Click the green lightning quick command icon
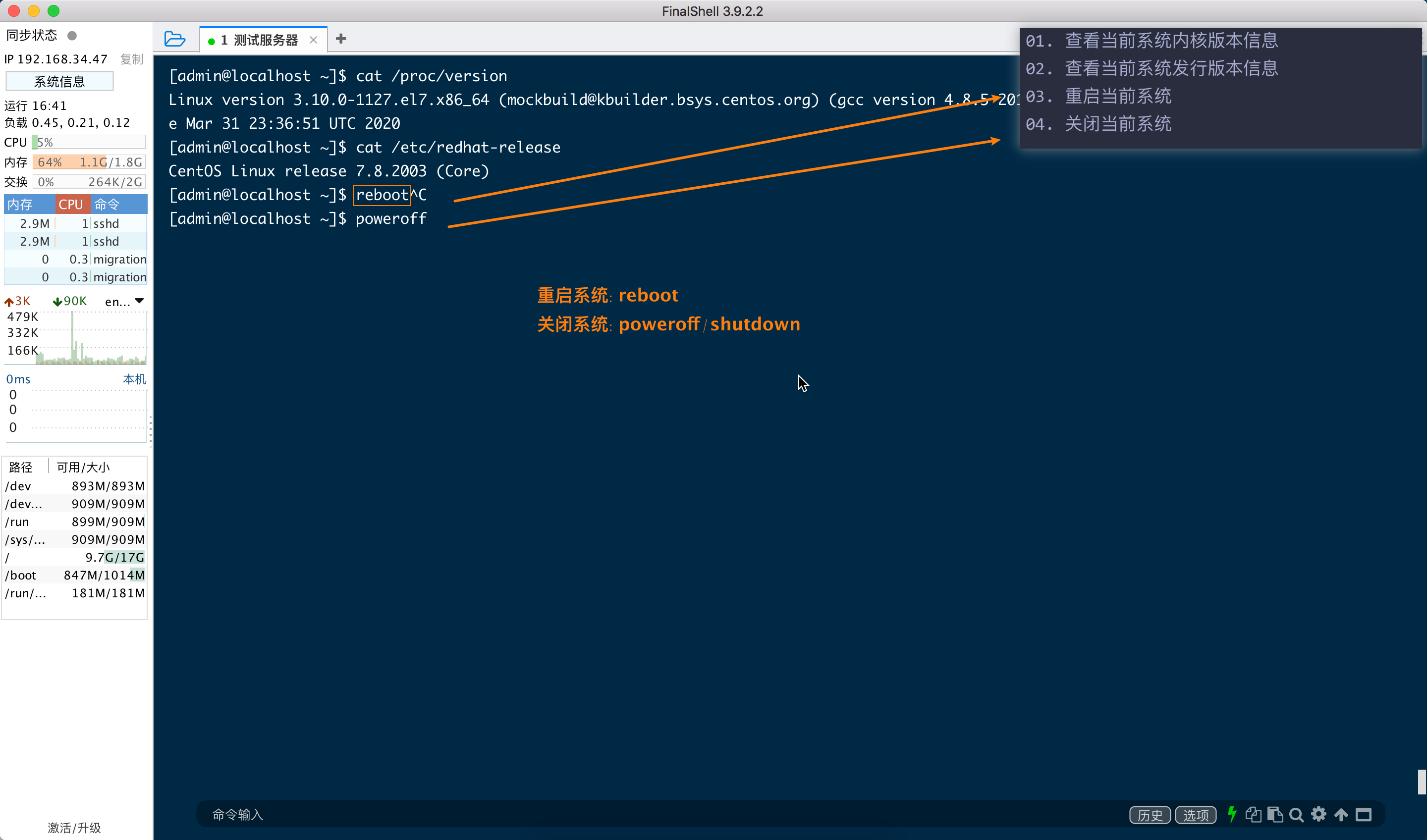 1232,815
